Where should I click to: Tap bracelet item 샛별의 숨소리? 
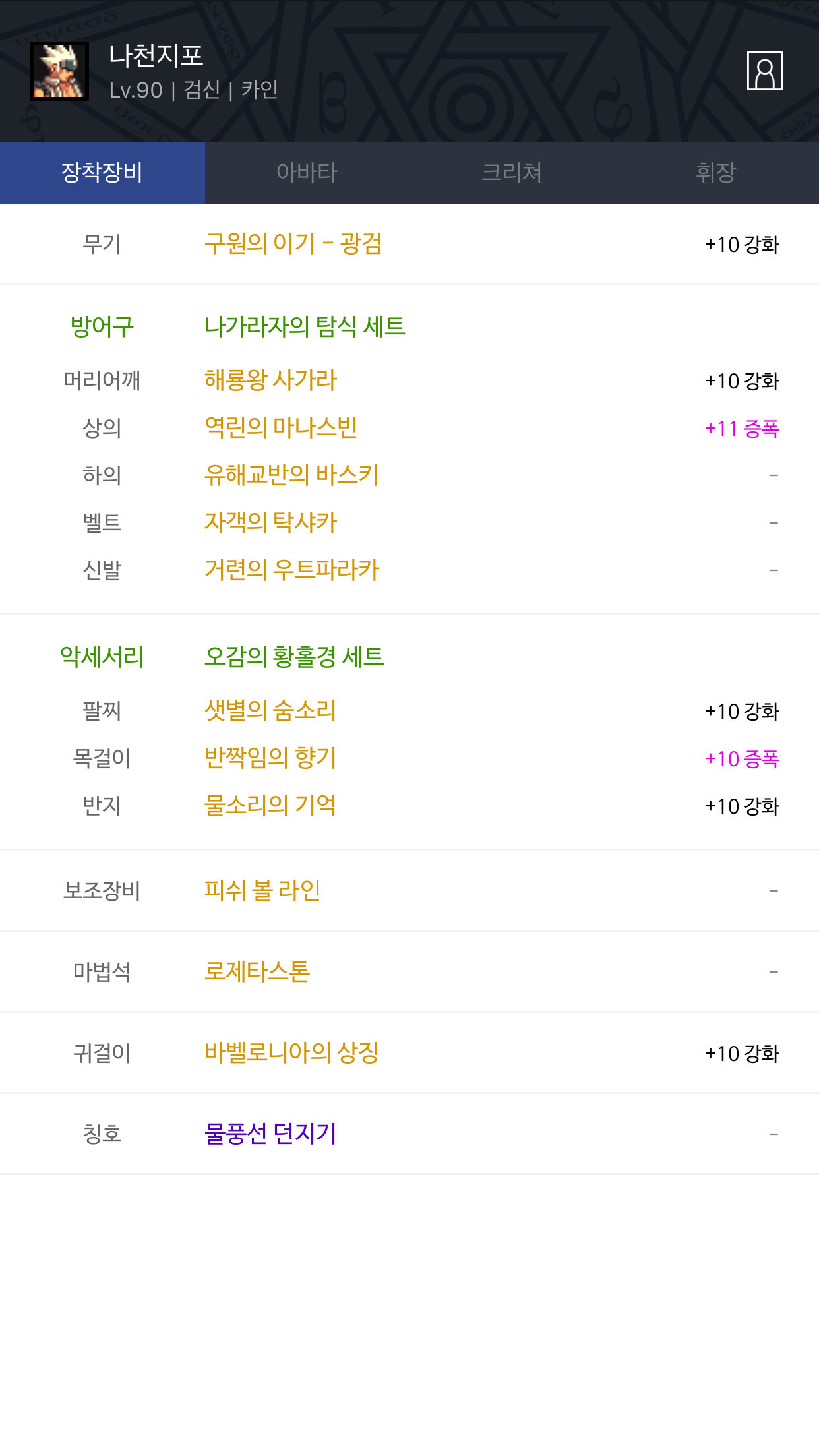(x=270, y=711)
